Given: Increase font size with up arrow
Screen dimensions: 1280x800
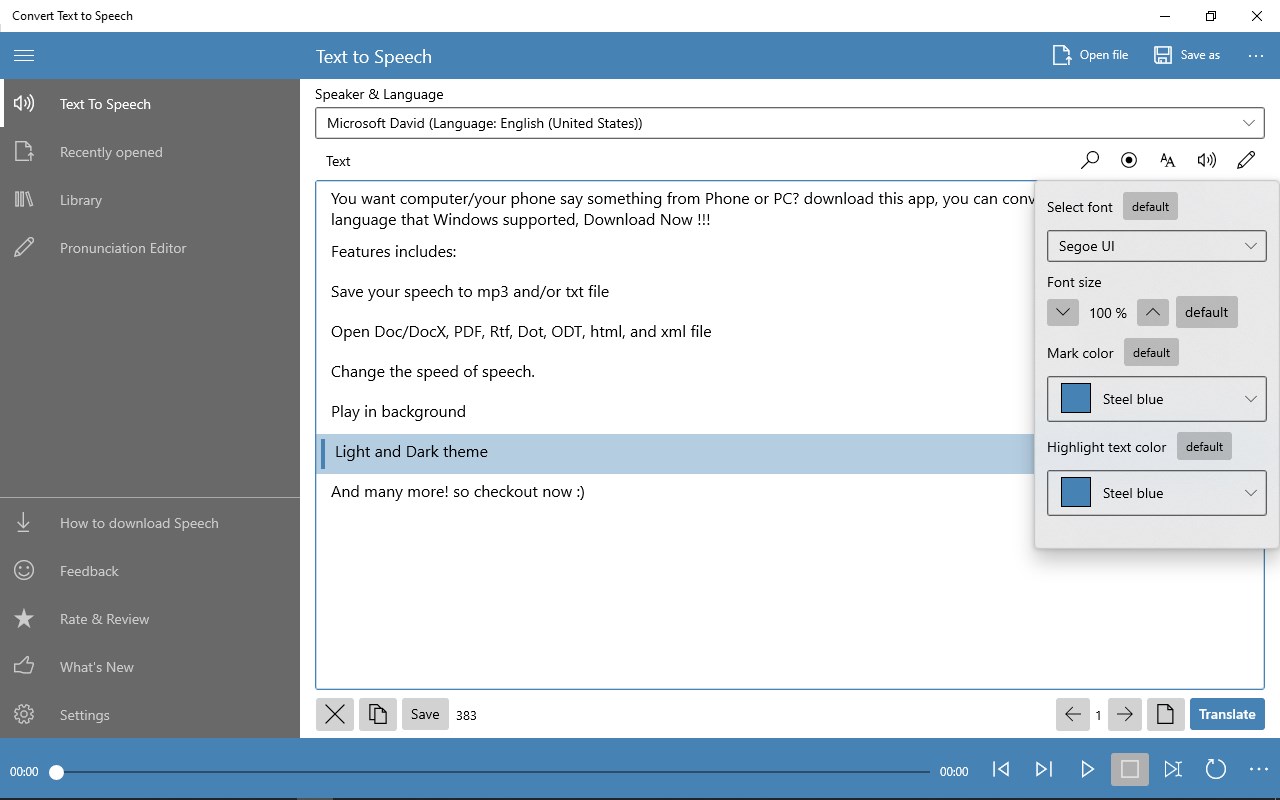Looking at the screenshot, I should [1153, 312].
